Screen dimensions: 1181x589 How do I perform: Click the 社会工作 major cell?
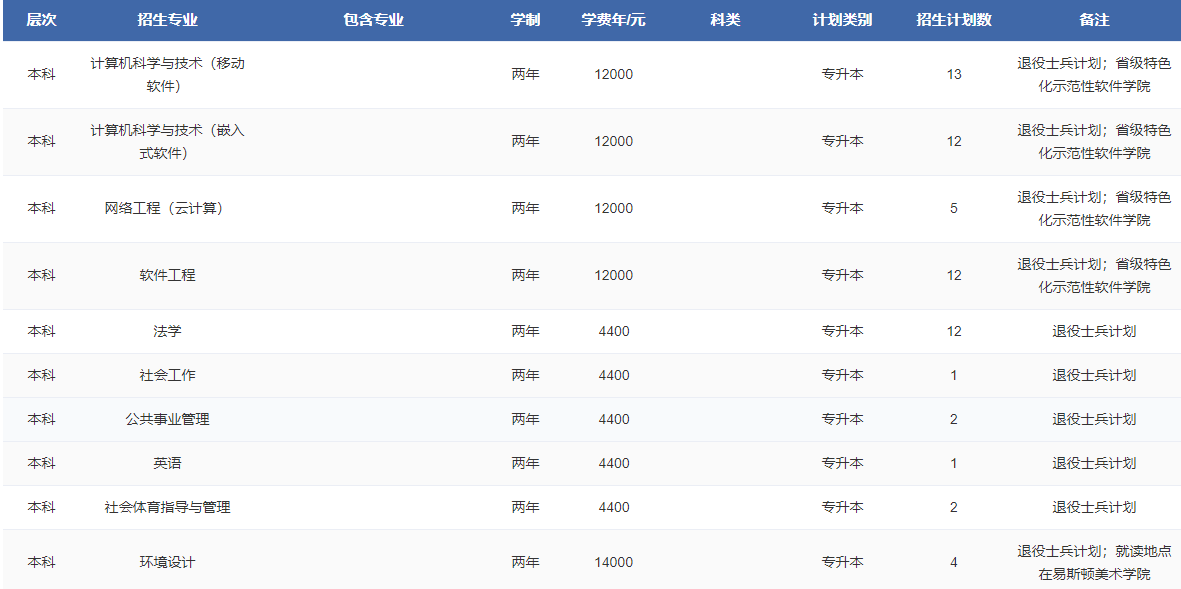click(167, 375)
